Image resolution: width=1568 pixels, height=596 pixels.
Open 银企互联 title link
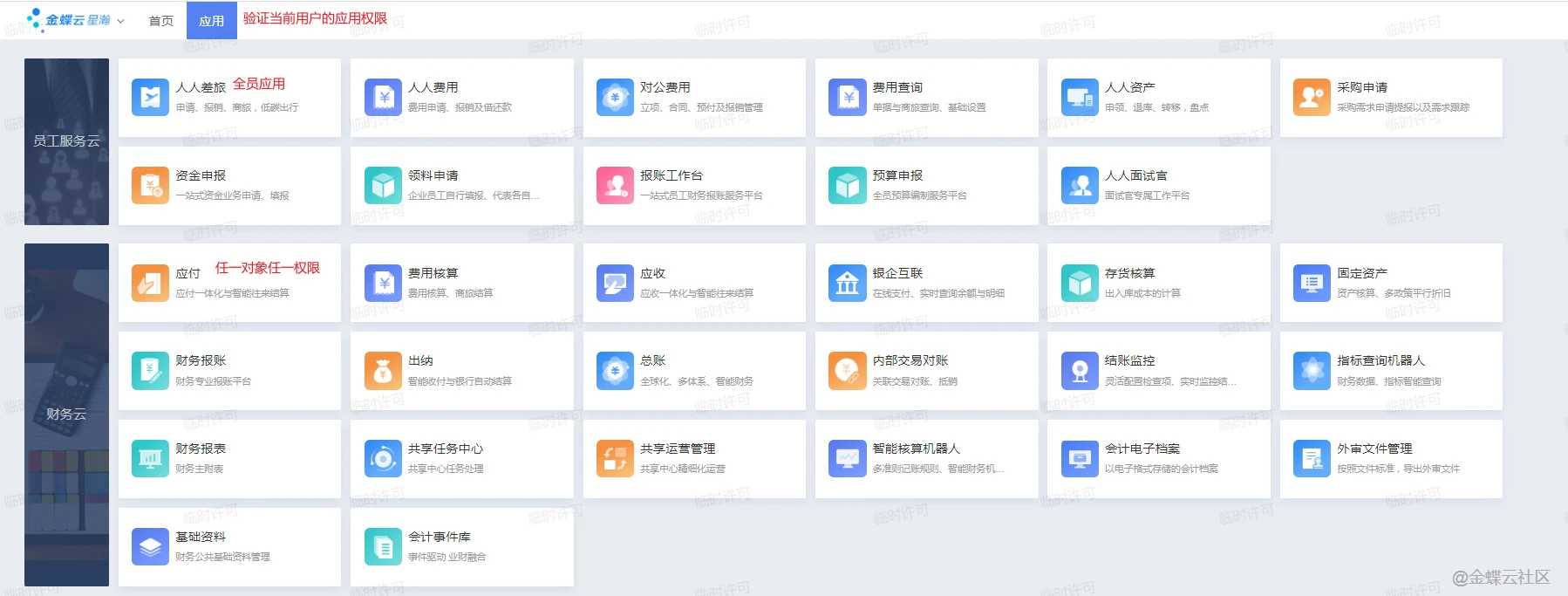897,273
